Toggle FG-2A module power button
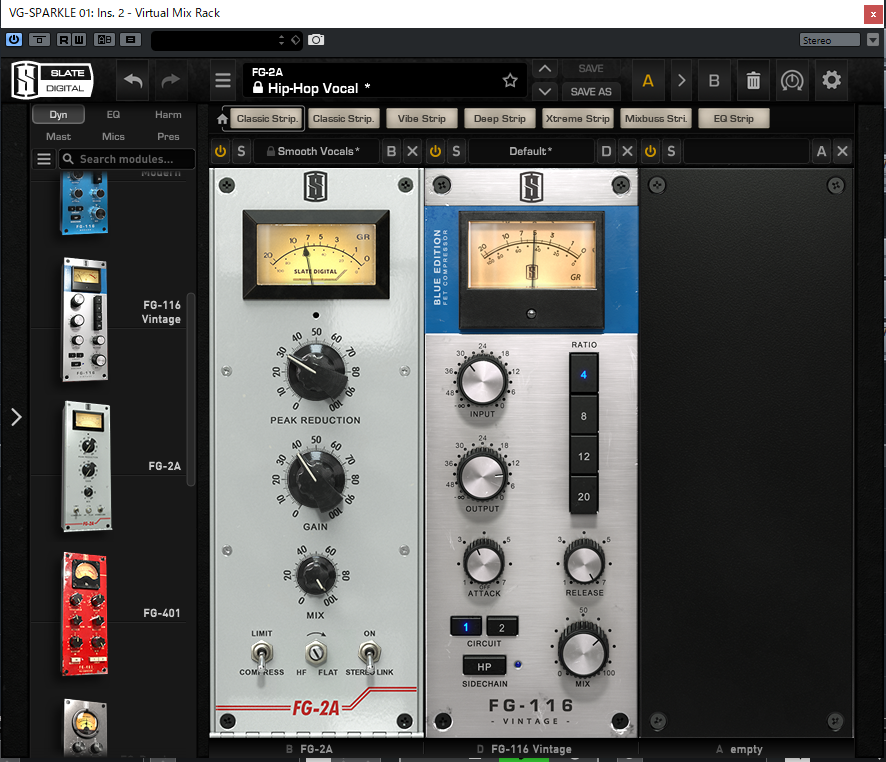Image resolution: width=886 pixels, height=762 pixels. [220, 151]
